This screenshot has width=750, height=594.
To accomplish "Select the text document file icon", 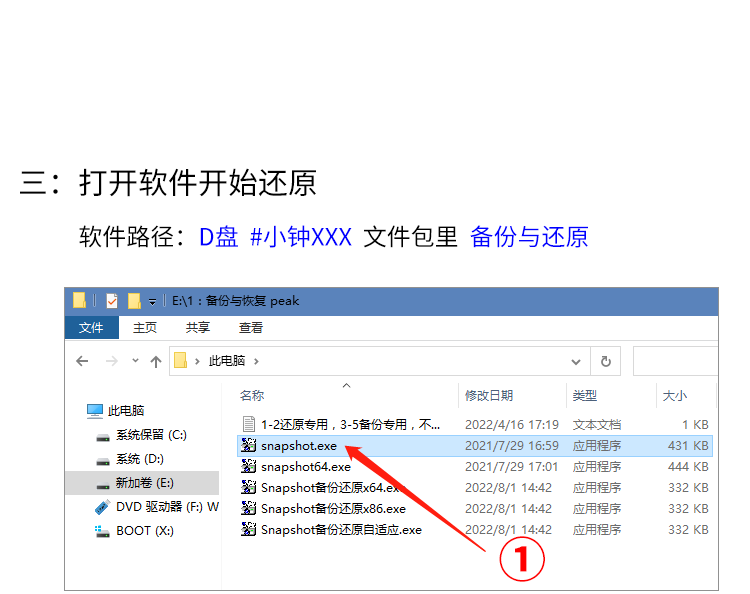I will [x=249, y=425].
